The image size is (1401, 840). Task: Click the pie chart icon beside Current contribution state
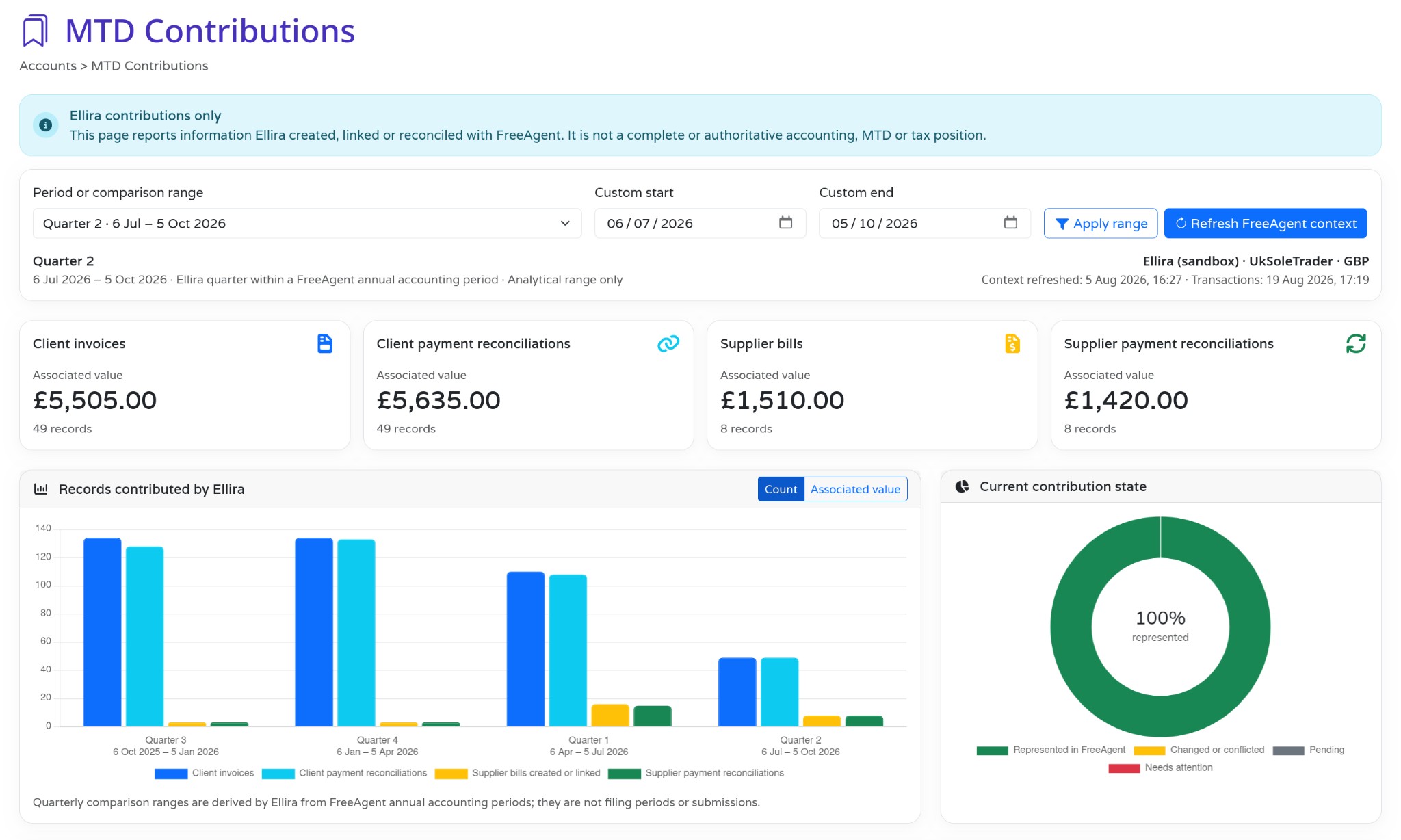pyautogui.click(x=962, y=486)
